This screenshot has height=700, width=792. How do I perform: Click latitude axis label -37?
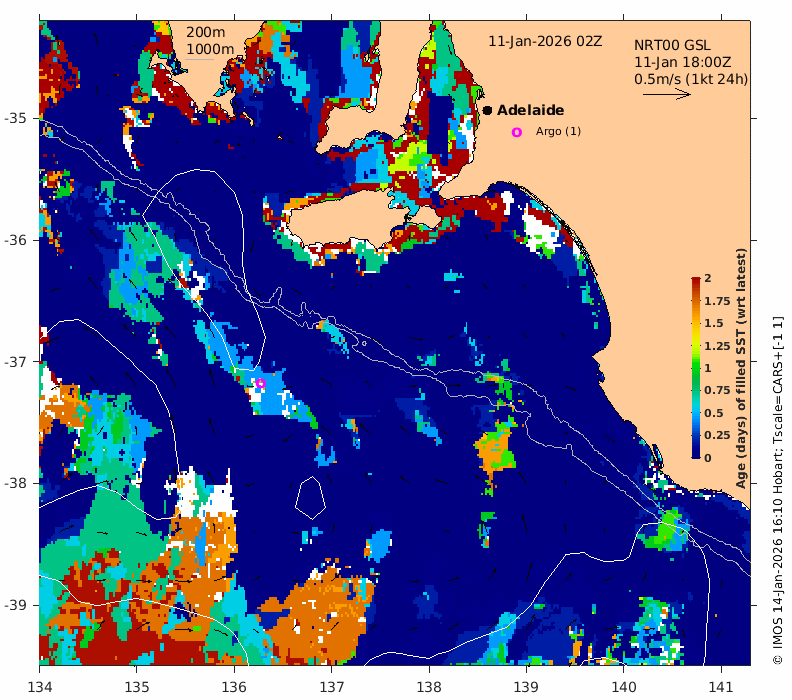click(x=15, y=362)
